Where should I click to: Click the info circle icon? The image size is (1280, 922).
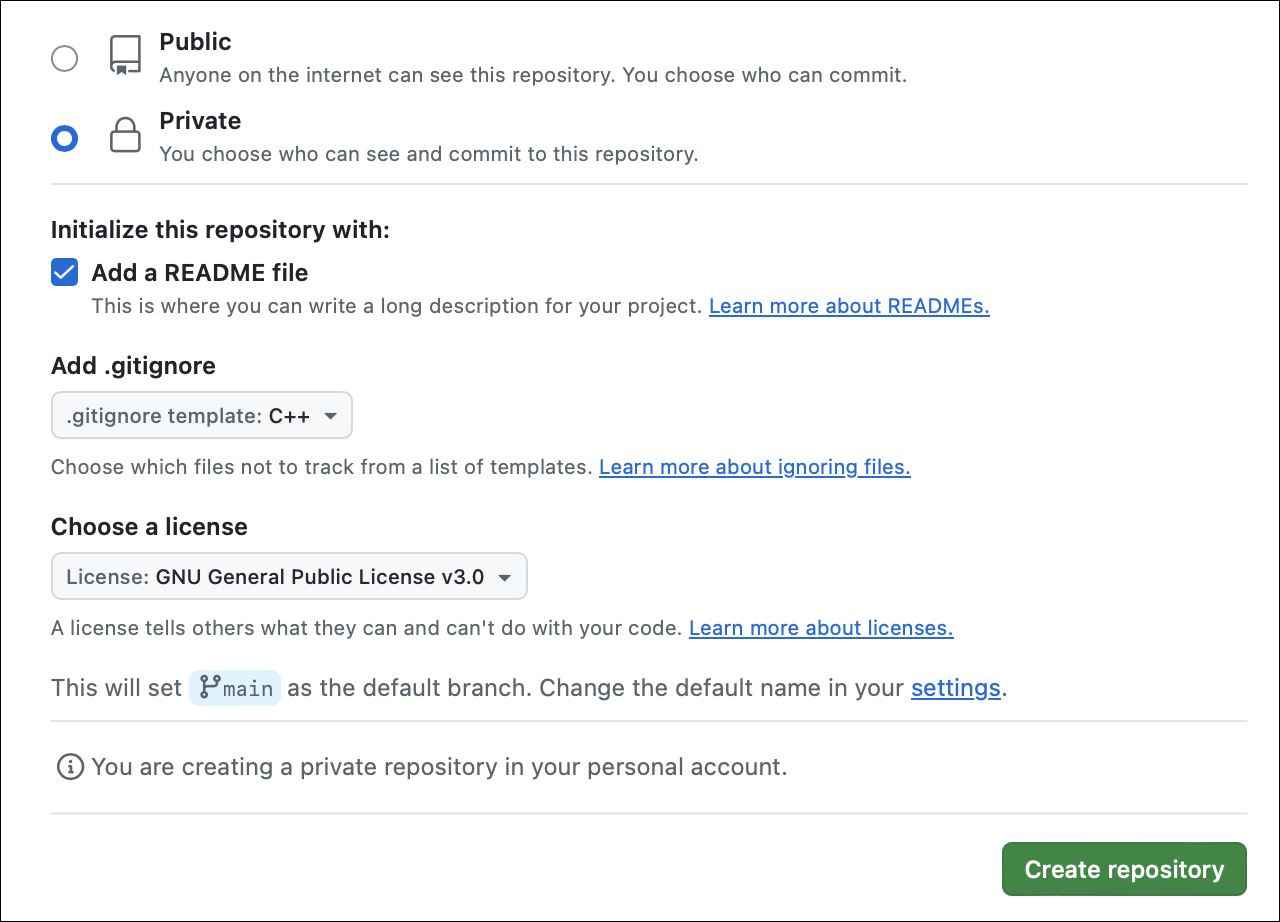click(69, 767)
